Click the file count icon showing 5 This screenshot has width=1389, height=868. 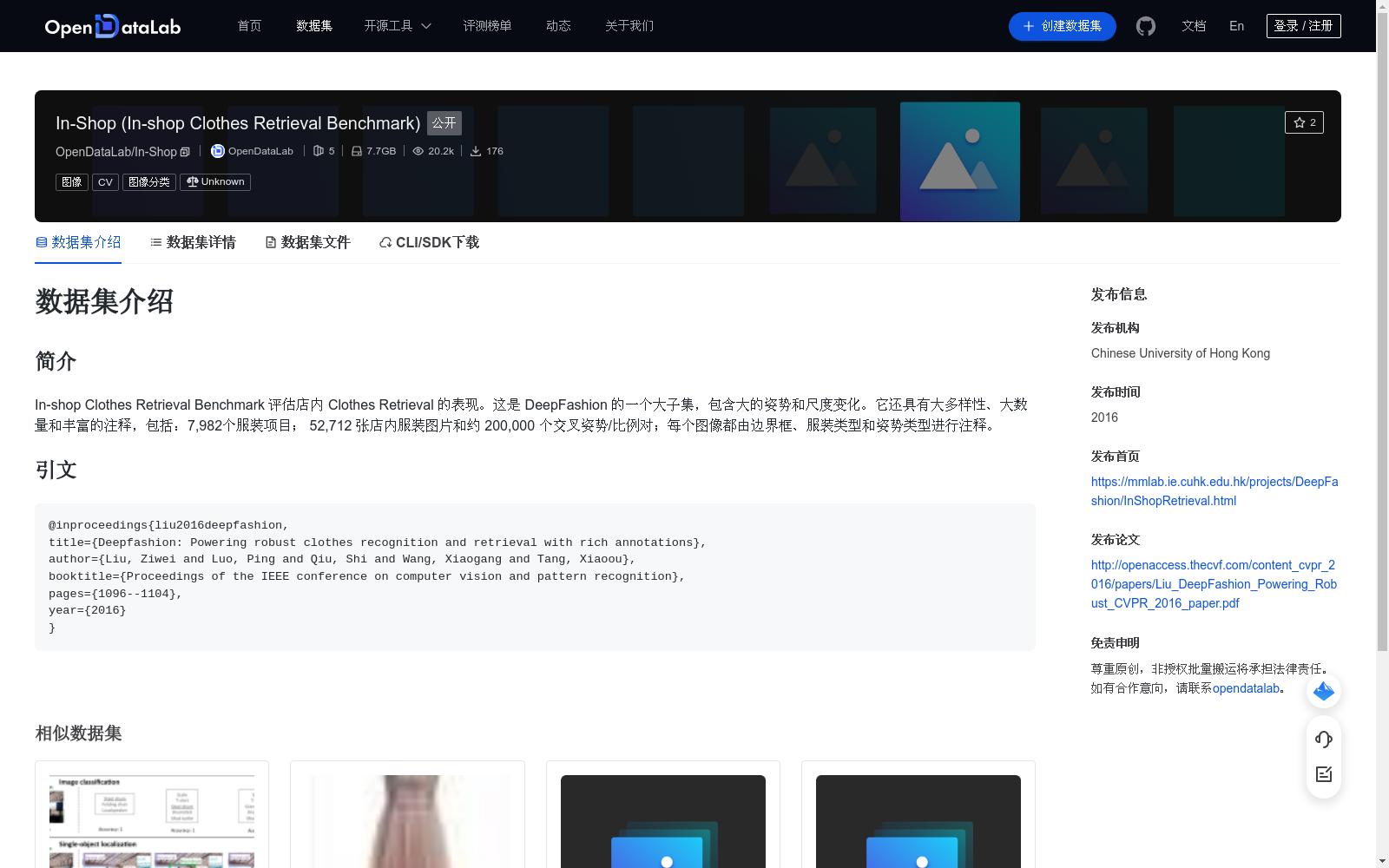tap(319, 151)
